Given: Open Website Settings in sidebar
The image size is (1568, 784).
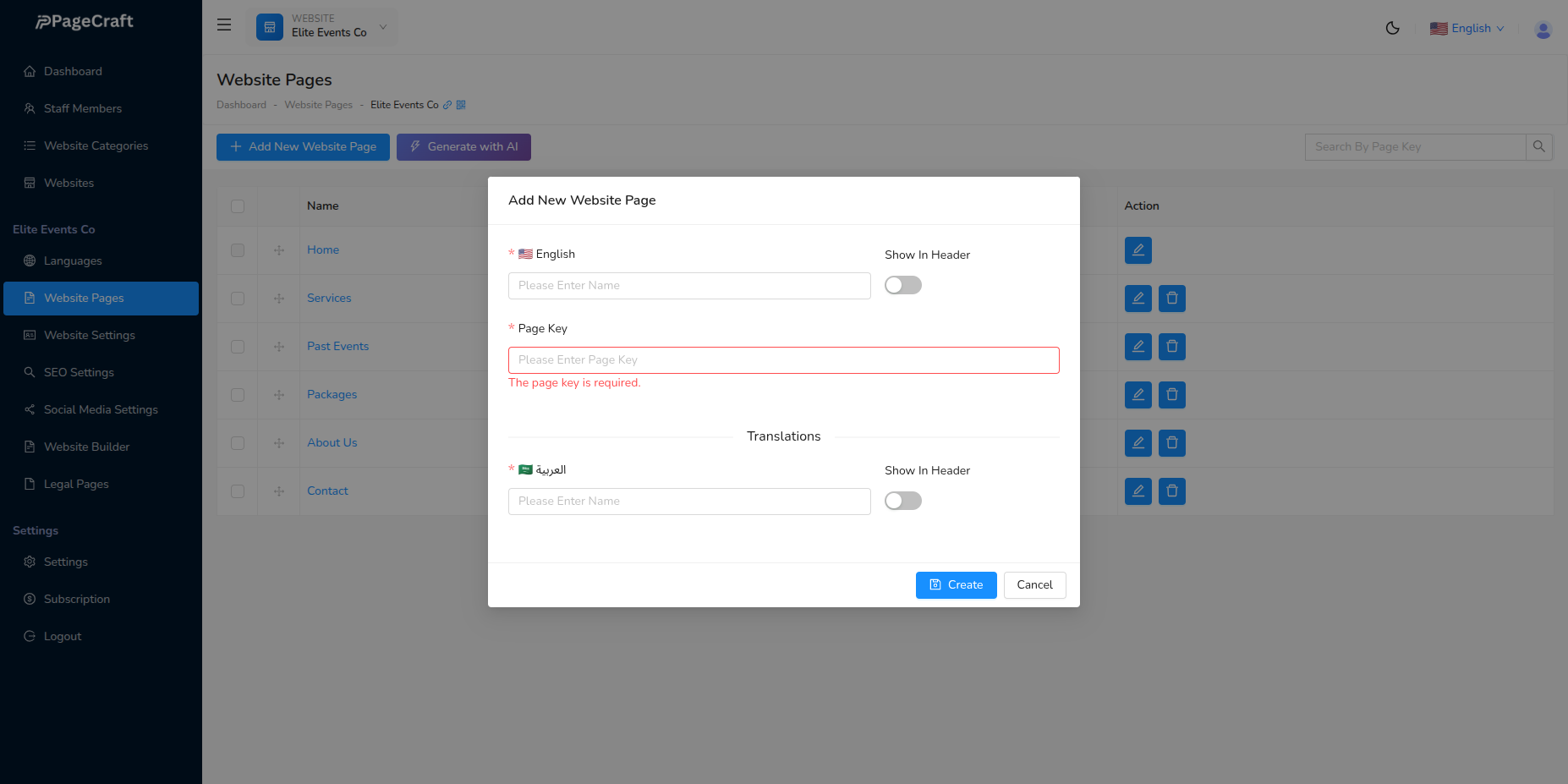Looking at the screenshot, I should (x=89, y=336).
